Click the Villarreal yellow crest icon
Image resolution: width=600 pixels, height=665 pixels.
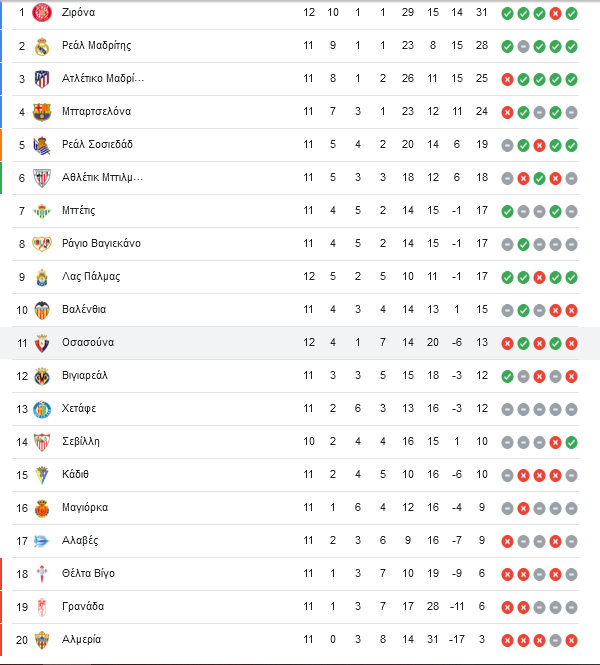[x=42, y=376]
